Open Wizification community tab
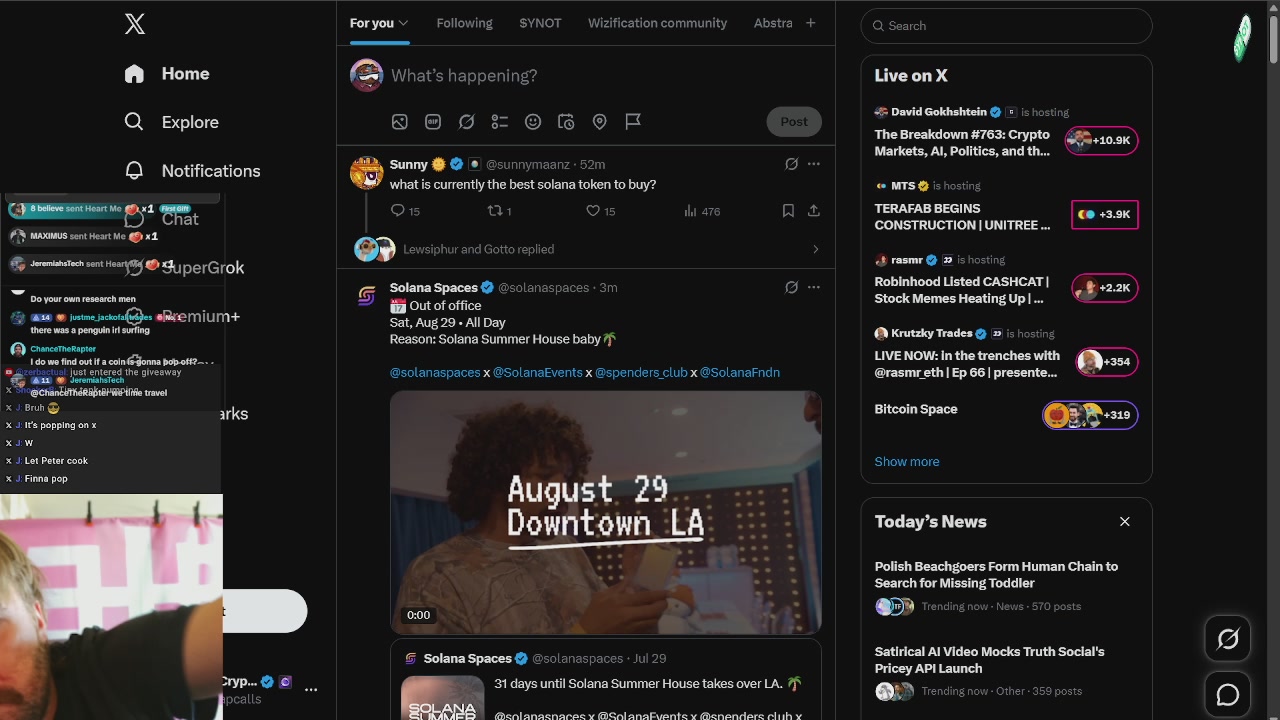Viewport: 1280px width, 720px height. 657,23
